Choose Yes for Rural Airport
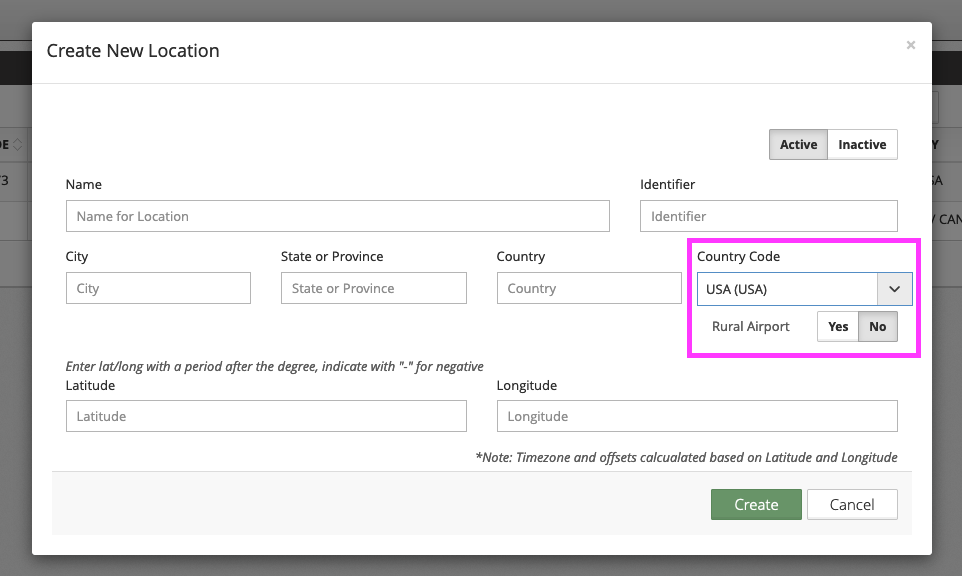Screen dimensions: 962x576 click(837, 326)
